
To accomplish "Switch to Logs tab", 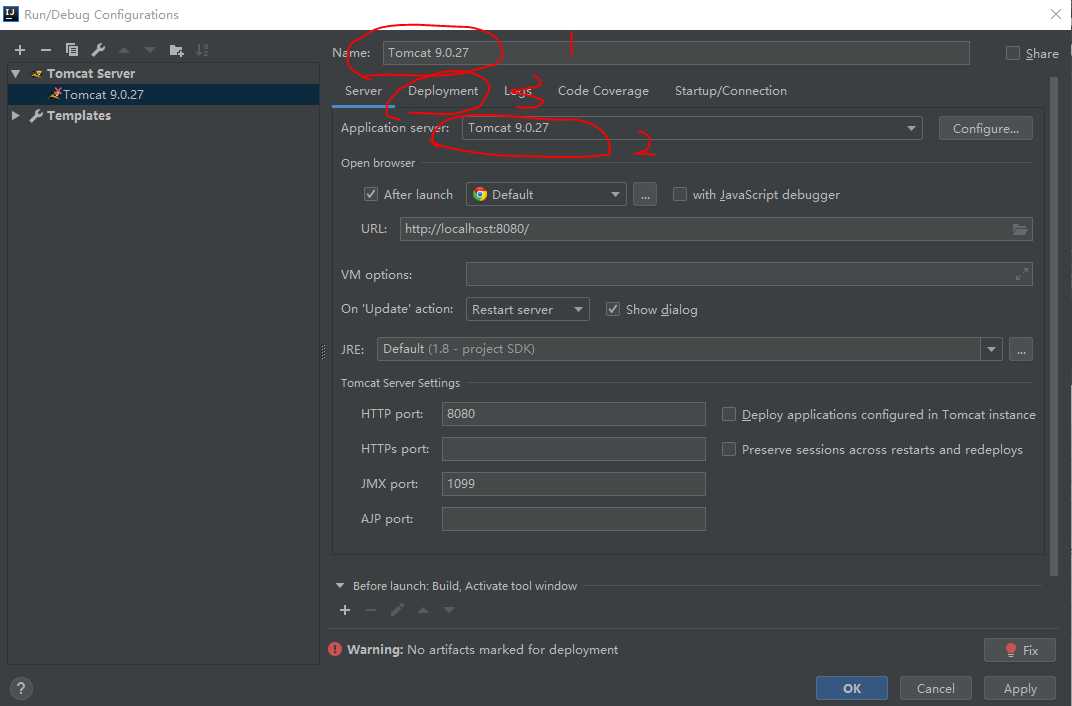I will tap(518, 91).
